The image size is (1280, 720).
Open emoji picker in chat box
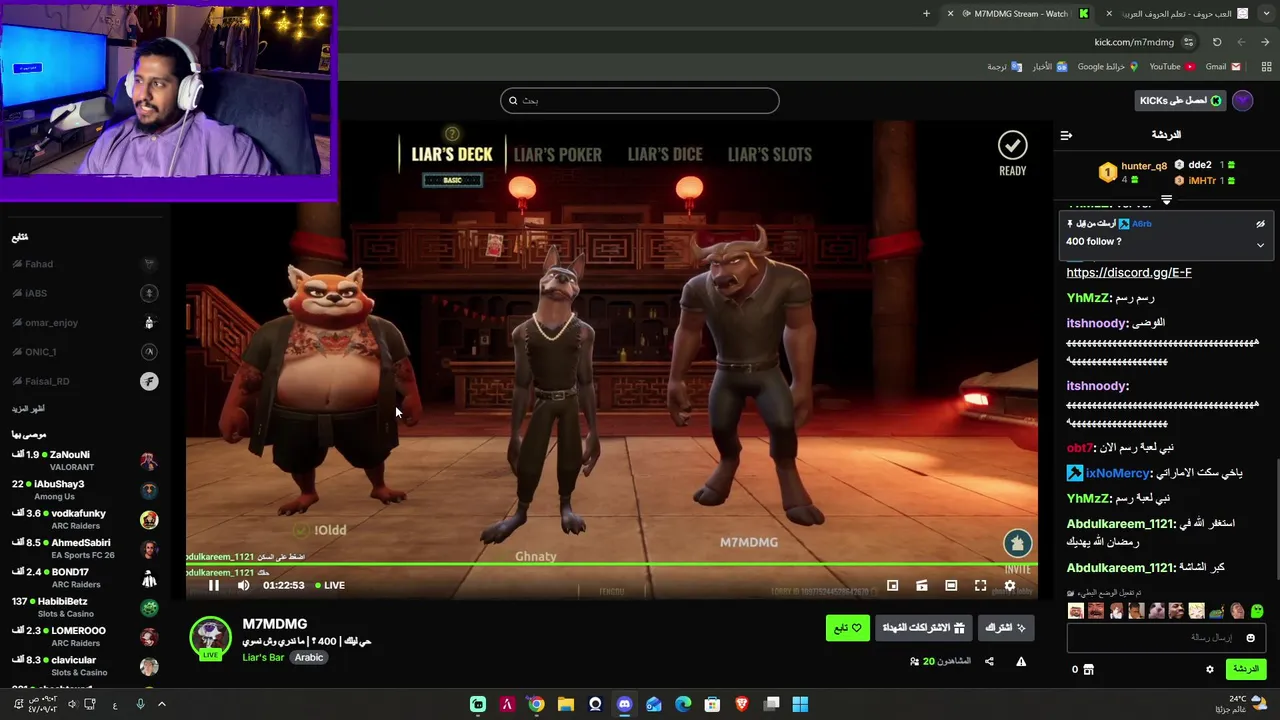pyautogui.click(x=1250, y=637)
